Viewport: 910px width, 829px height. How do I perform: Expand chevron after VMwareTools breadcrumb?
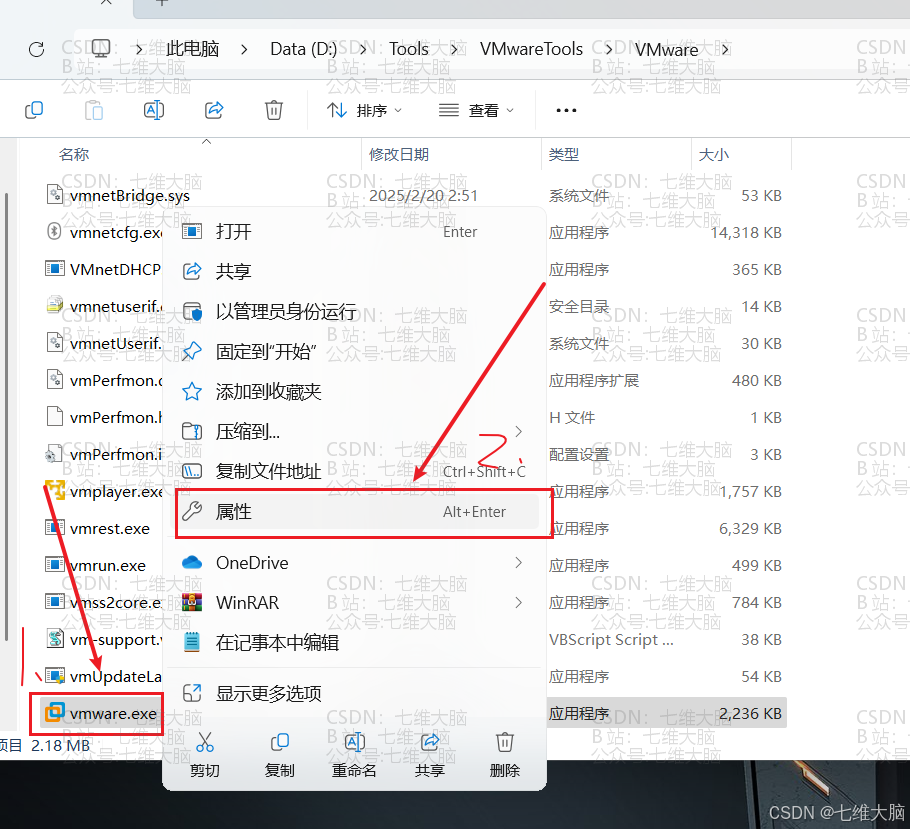click(609, 50)
